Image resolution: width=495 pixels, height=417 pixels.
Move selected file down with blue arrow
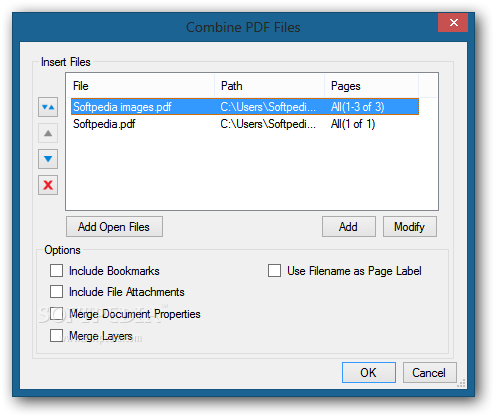point(48,159)
